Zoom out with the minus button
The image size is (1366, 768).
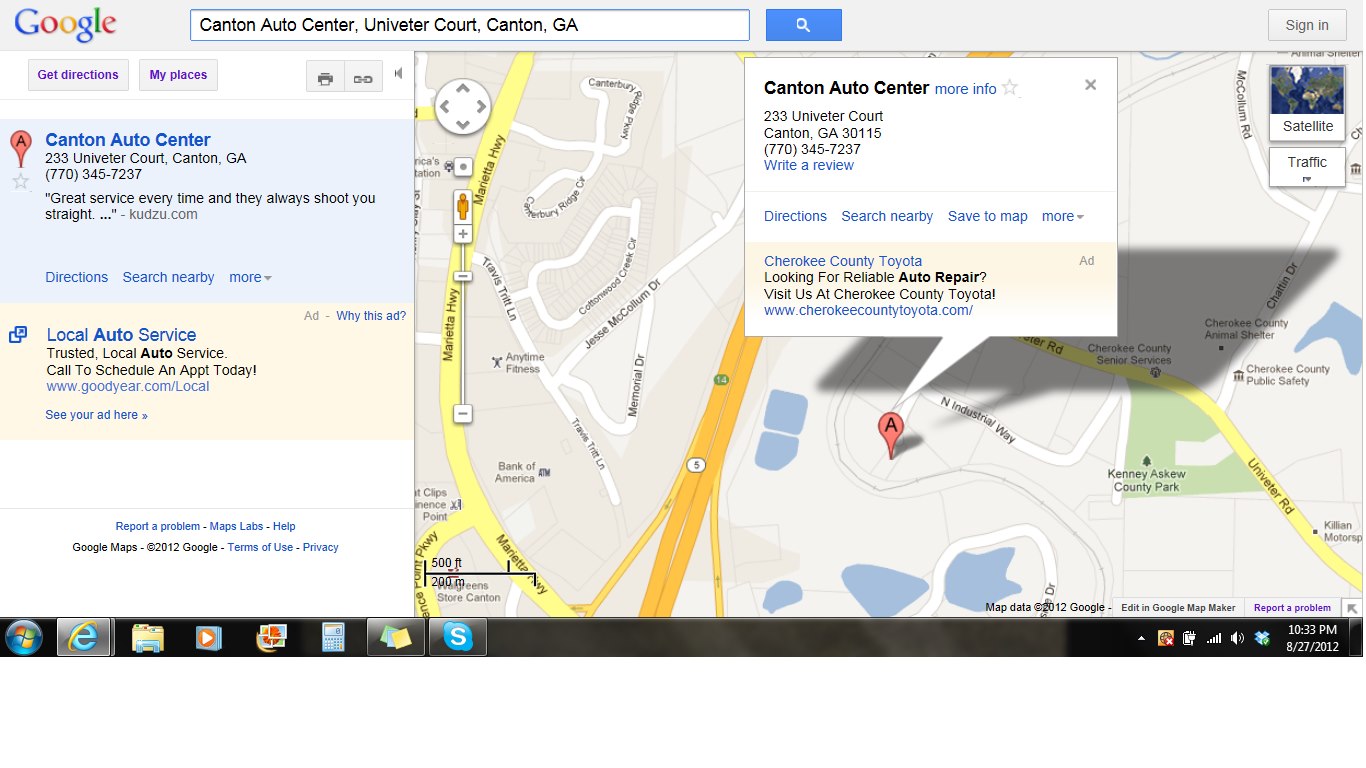tap(462, 413)
